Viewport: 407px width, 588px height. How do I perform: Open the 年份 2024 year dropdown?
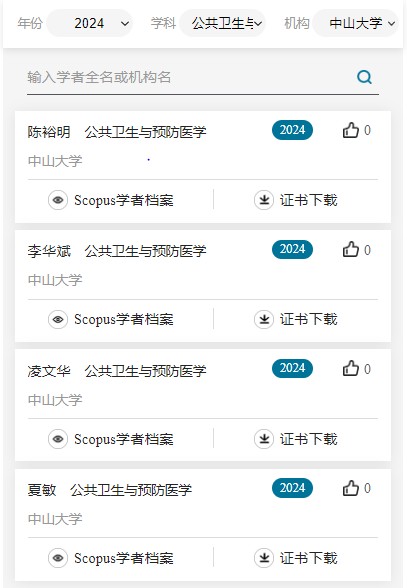point(90,23)
